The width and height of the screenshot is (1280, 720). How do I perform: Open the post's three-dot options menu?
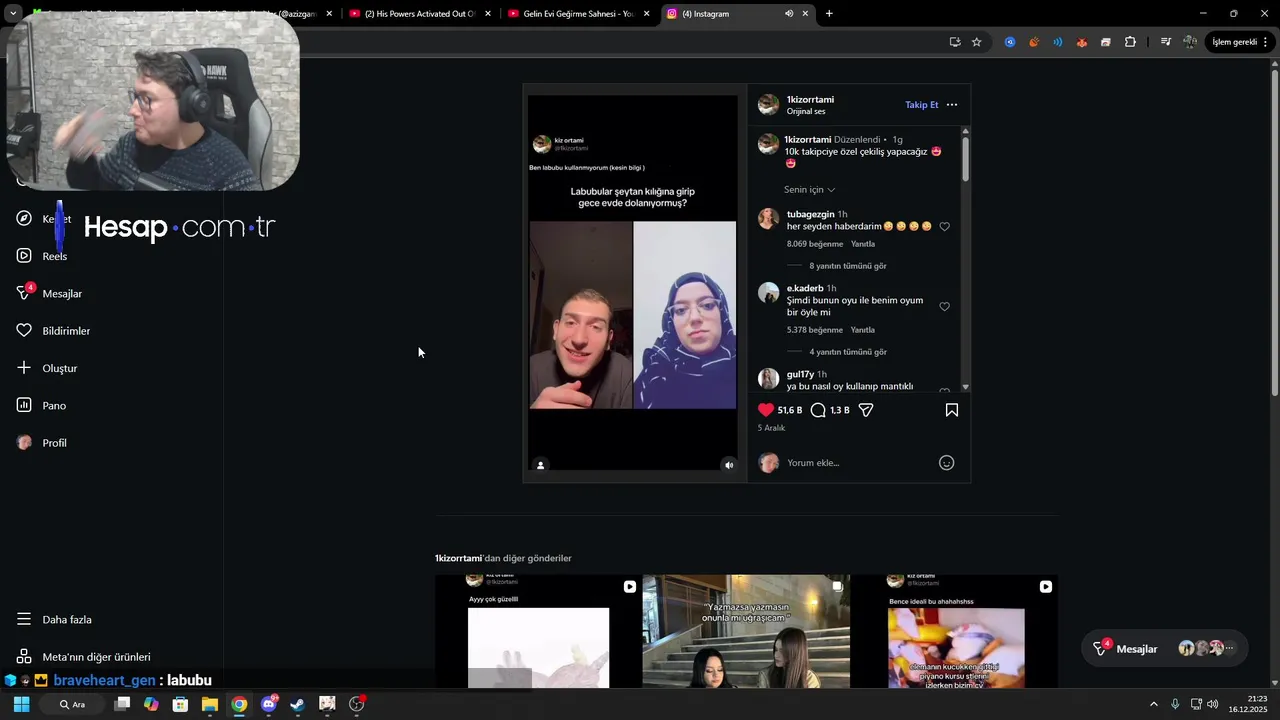click(x=952, y=105)
